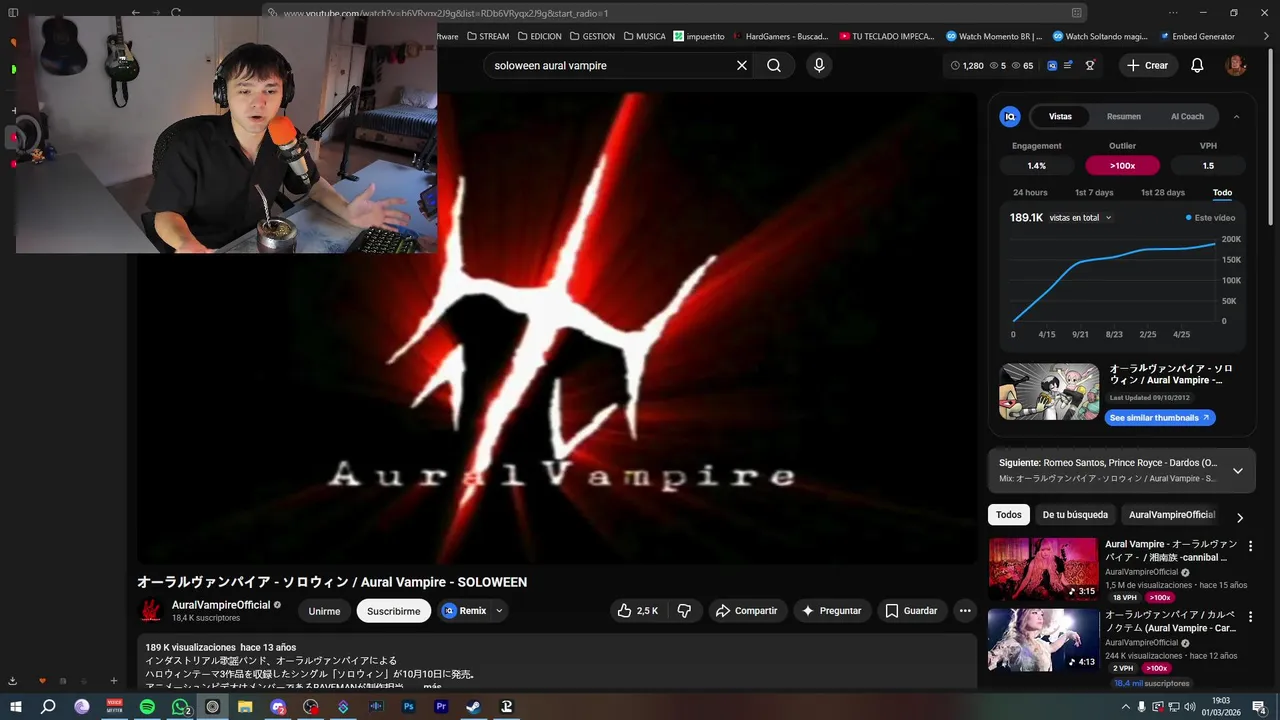Open the MUSICA bookmarks folder
This screenshot has height=720, width=1280.
pos(644,37)
